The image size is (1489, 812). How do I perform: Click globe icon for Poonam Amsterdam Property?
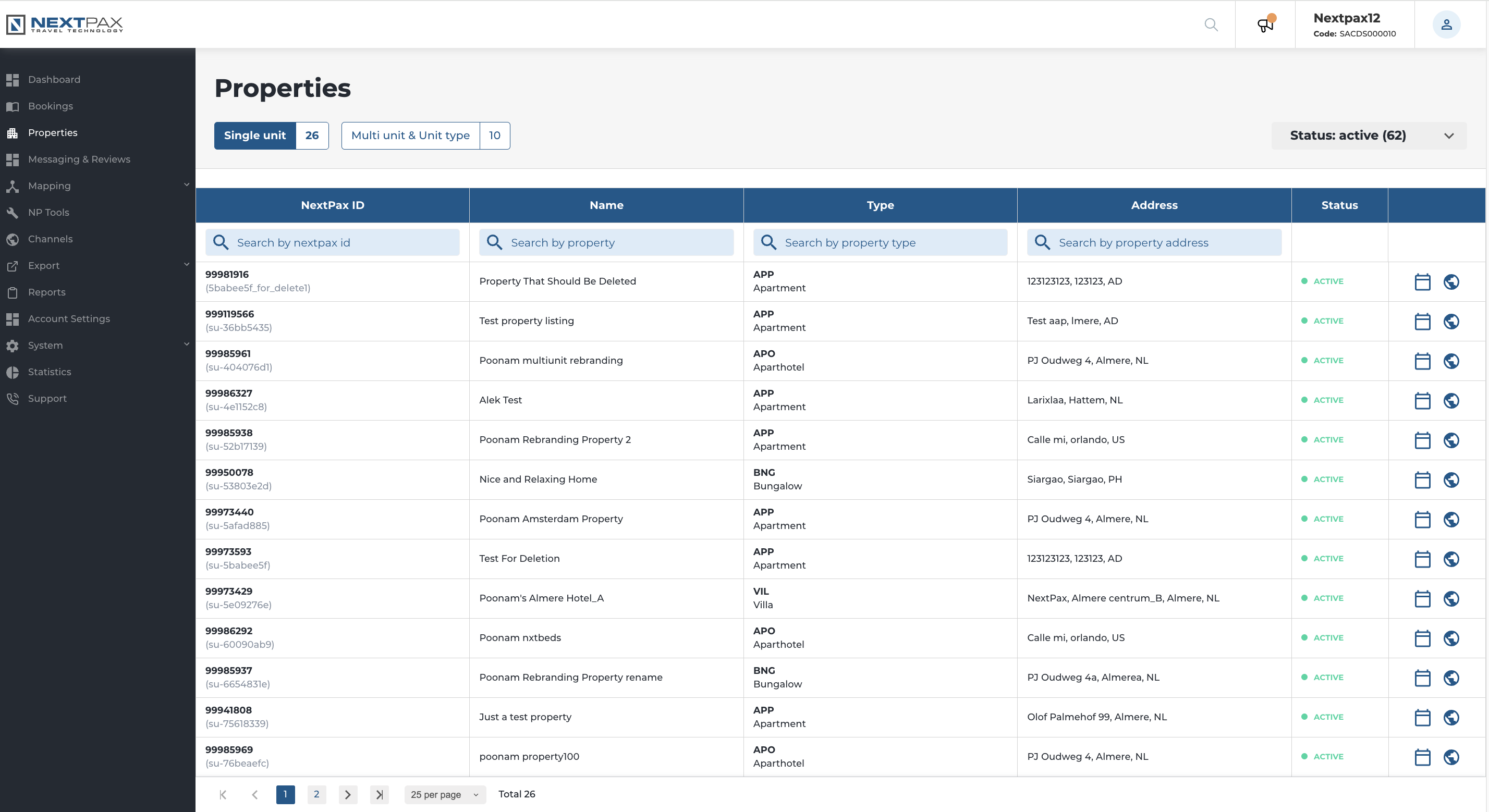click(x=1451, y=519)
